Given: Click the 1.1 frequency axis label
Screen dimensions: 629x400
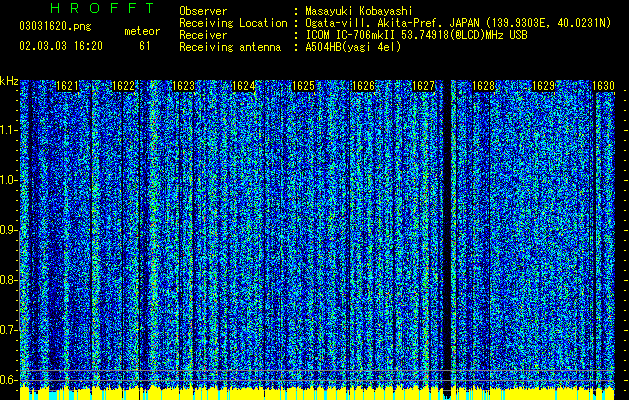Looking at the screenshot, I should pos(9,130).
